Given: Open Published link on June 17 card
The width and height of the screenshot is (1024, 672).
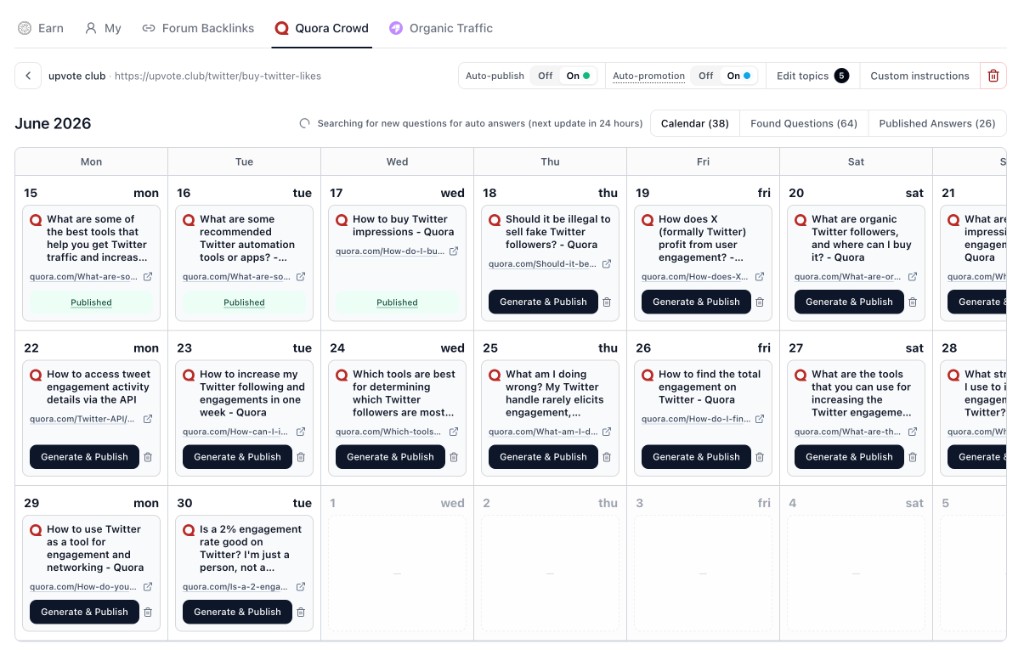Looking at the screenshot, I should click(x=396, y=302).
